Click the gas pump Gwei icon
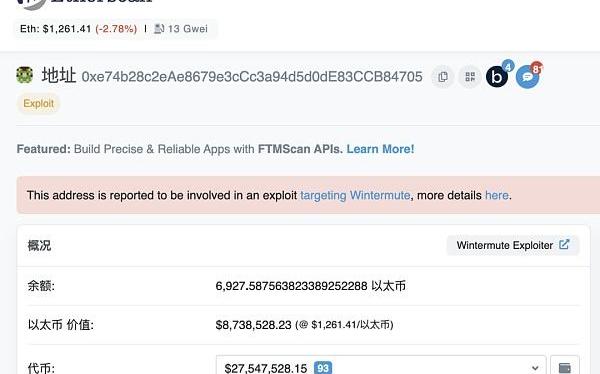Viewport: 600px width, 374px height. coord(159,29)
